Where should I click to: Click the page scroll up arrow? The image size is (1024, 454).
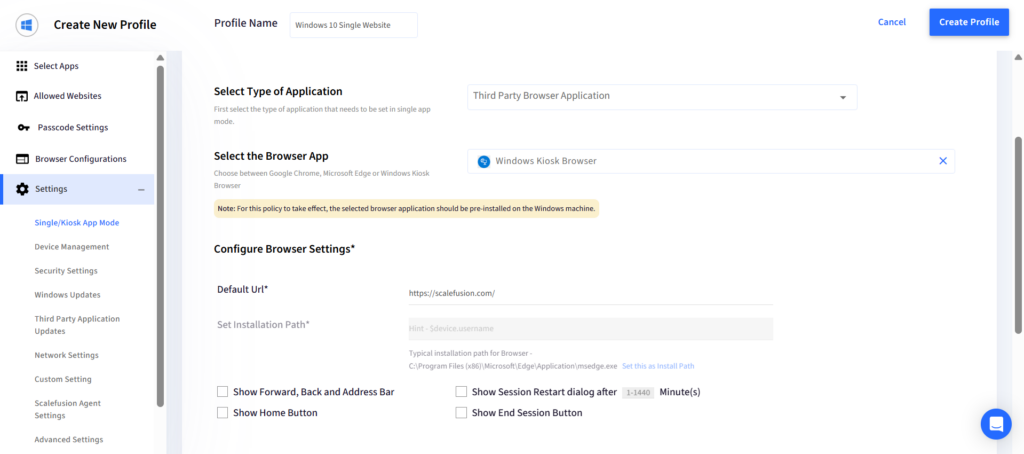[x=1018, y=57]
